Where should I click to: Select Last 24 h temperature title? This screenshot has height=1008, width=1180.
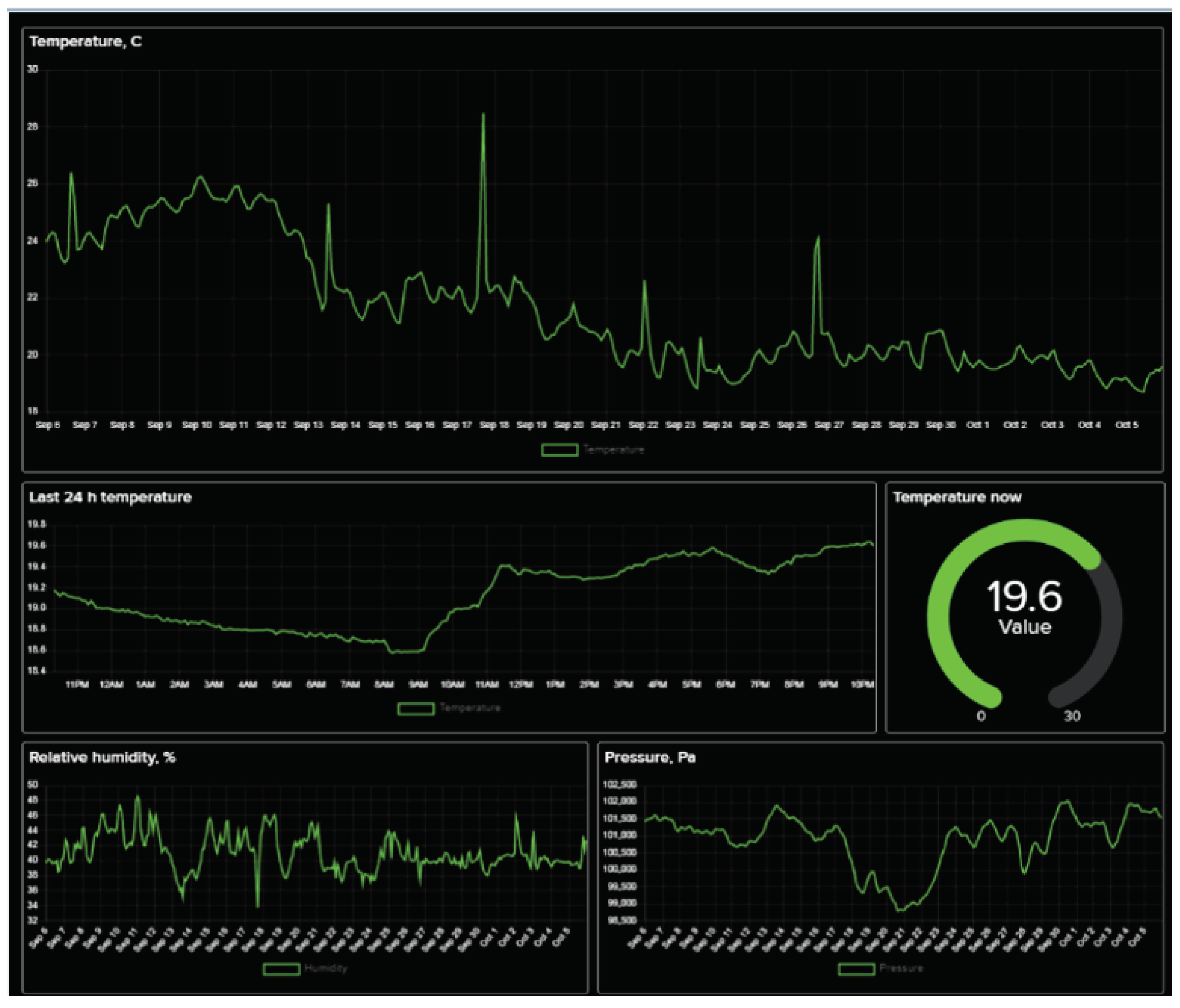110,497
